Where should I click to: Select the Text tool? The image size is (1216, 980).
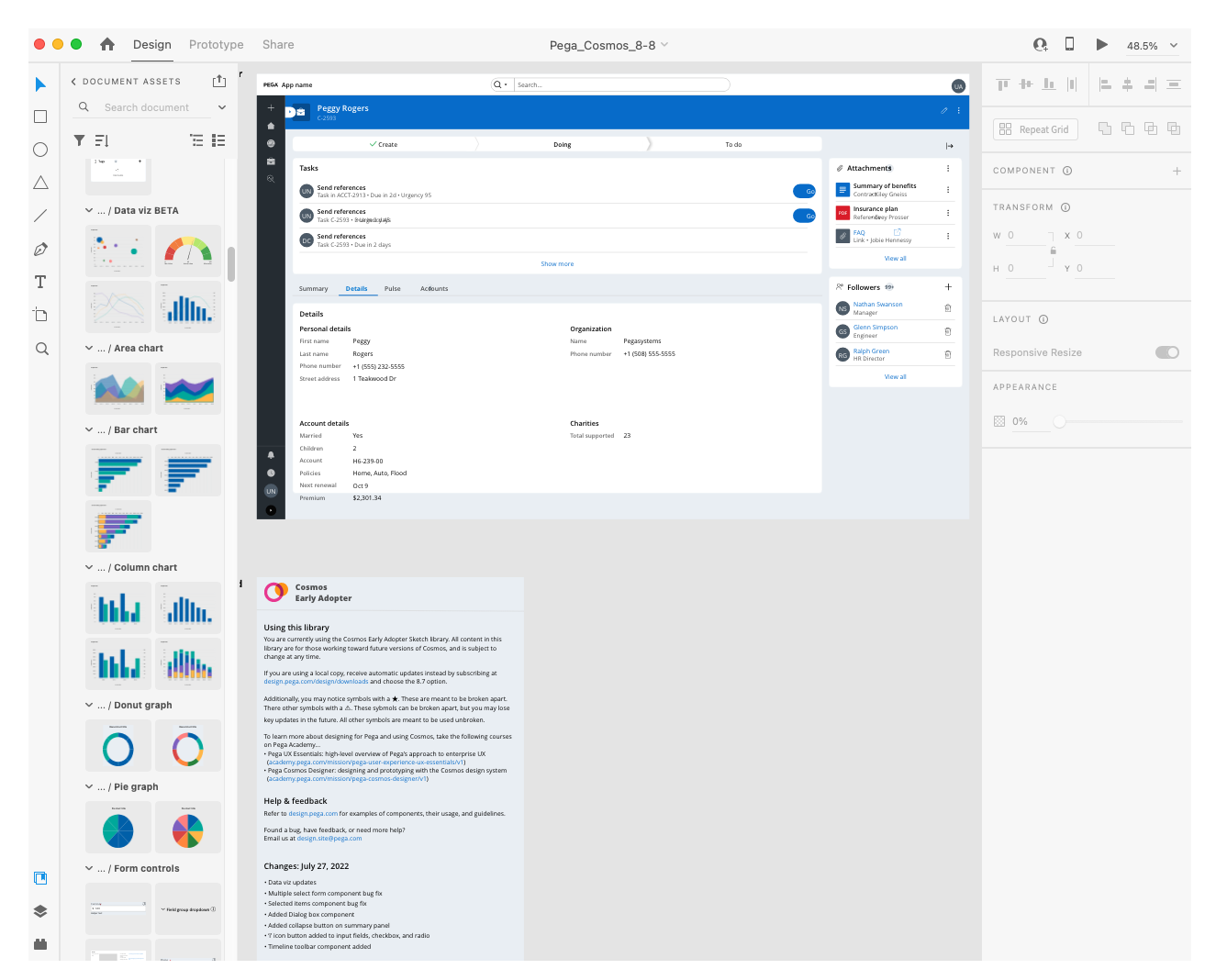point(40,282)
